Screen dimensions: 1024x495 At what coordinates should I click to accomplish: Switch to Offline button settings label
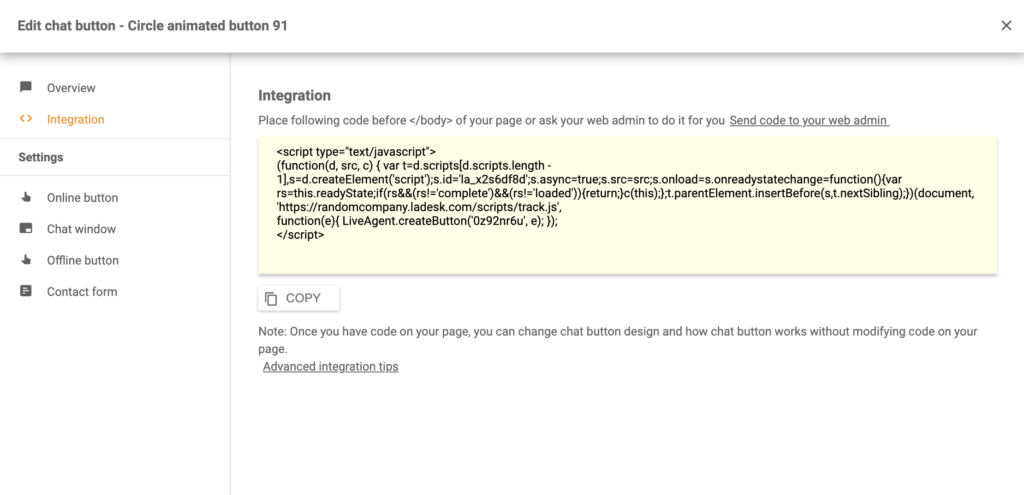tap(83, 260)
